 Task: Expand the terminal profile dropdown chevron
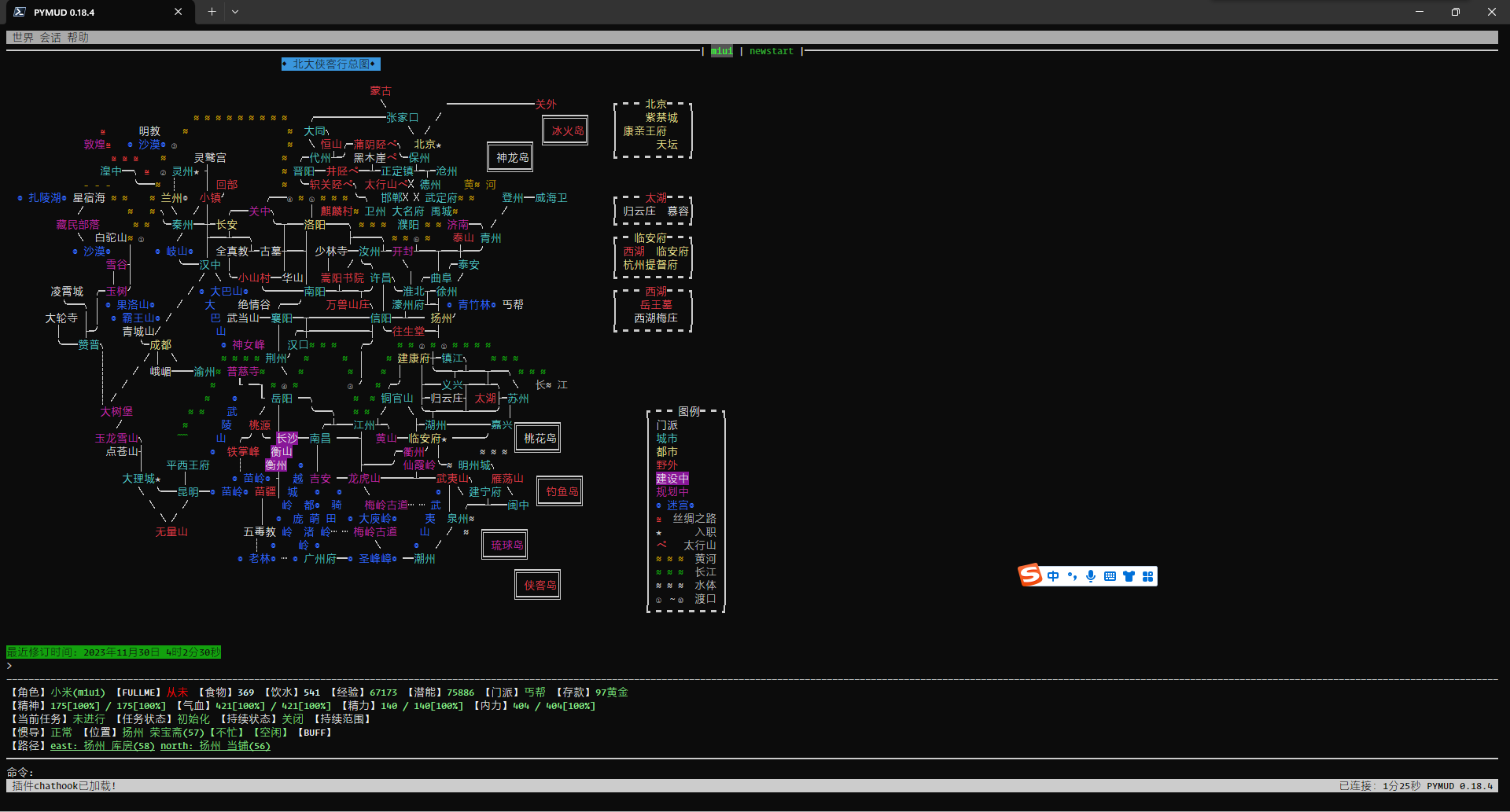coord(235,12)
